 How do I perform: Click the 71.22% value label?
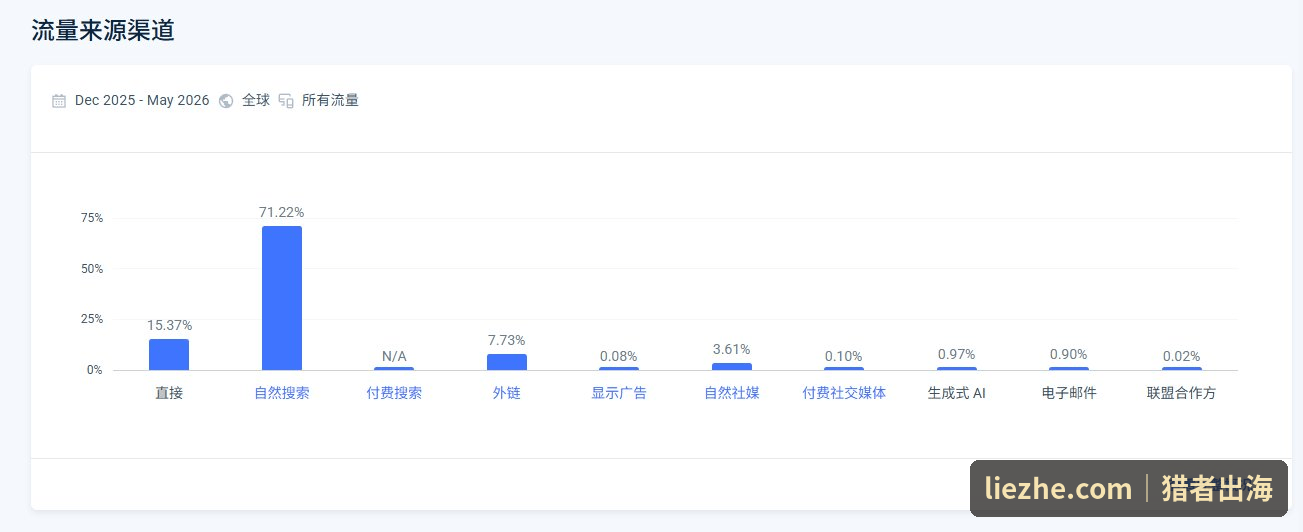282,212
